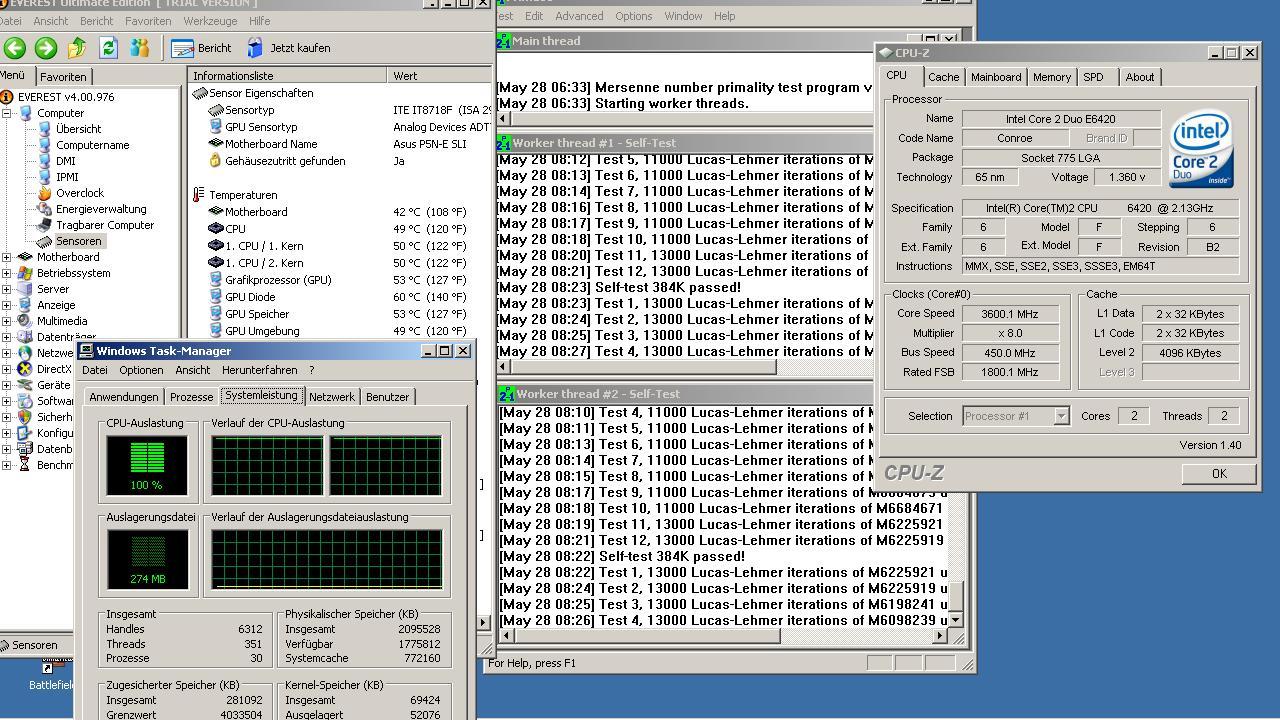Click the Temperaturen thermometer icon
Image resolution: width=1280 pixels, height=720 pixels.
(x=199, y=195)
